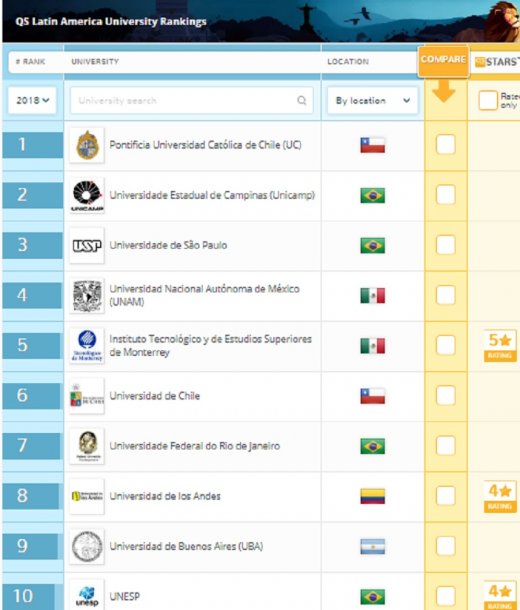The width and height of the screenshot is (520, 610).
Task: Tick compare checkbox for Universidad de Chile
Action: 446,395
